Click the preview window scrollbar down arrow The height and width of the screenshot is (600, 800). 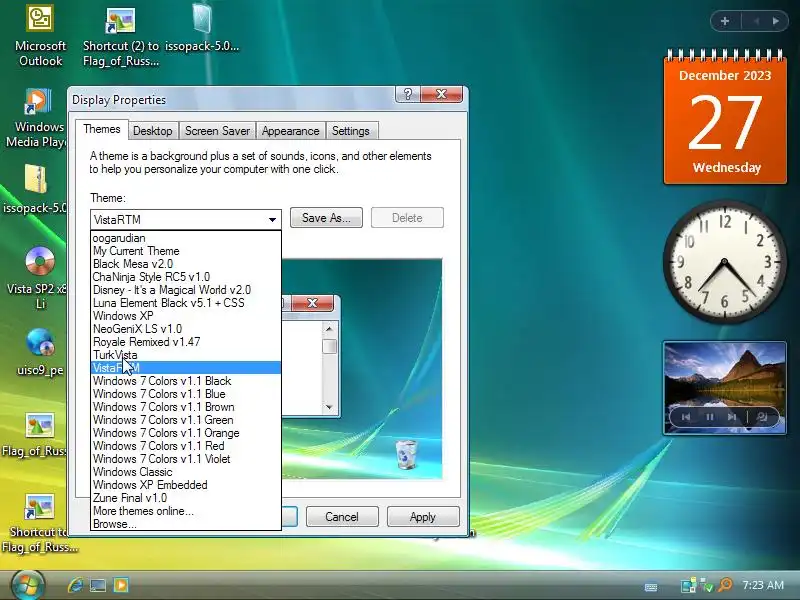point(329,407)
